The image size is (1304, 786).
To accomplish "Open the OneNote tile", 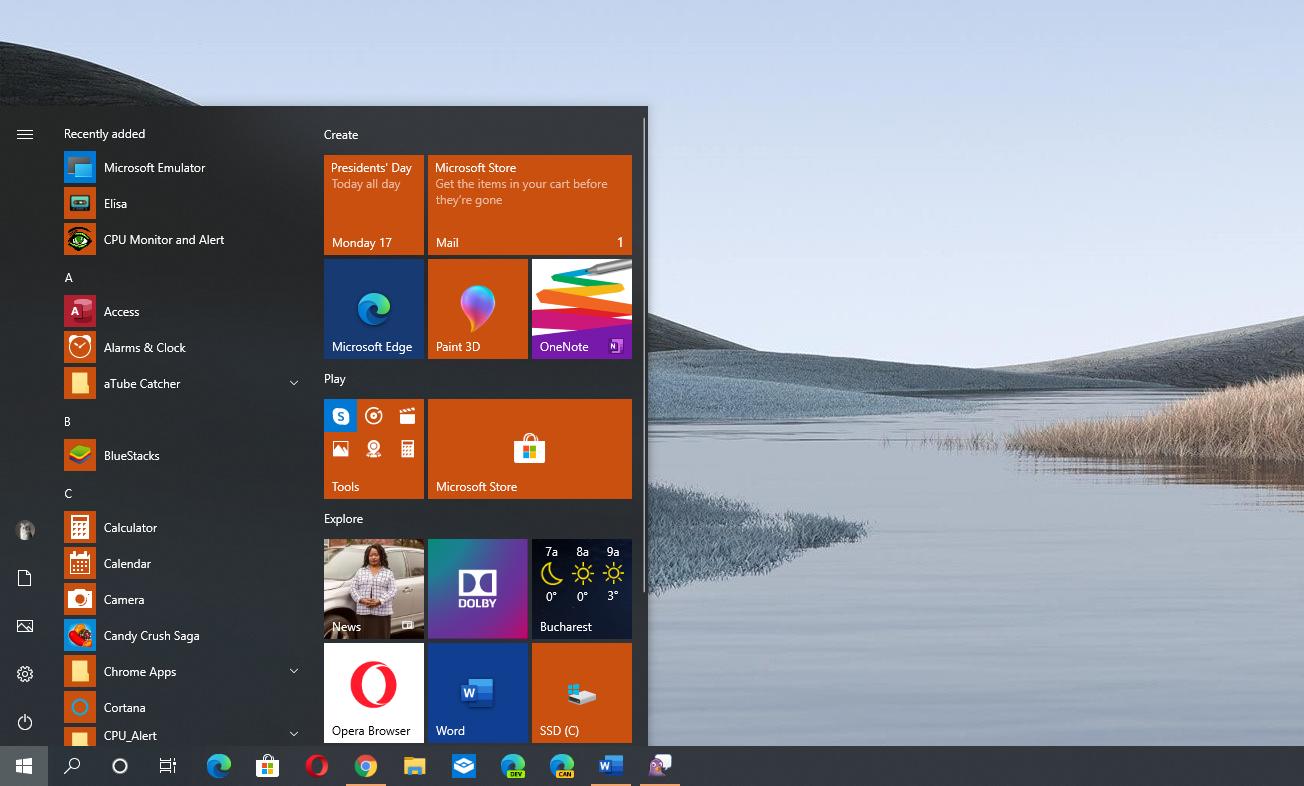I will 582,309.
